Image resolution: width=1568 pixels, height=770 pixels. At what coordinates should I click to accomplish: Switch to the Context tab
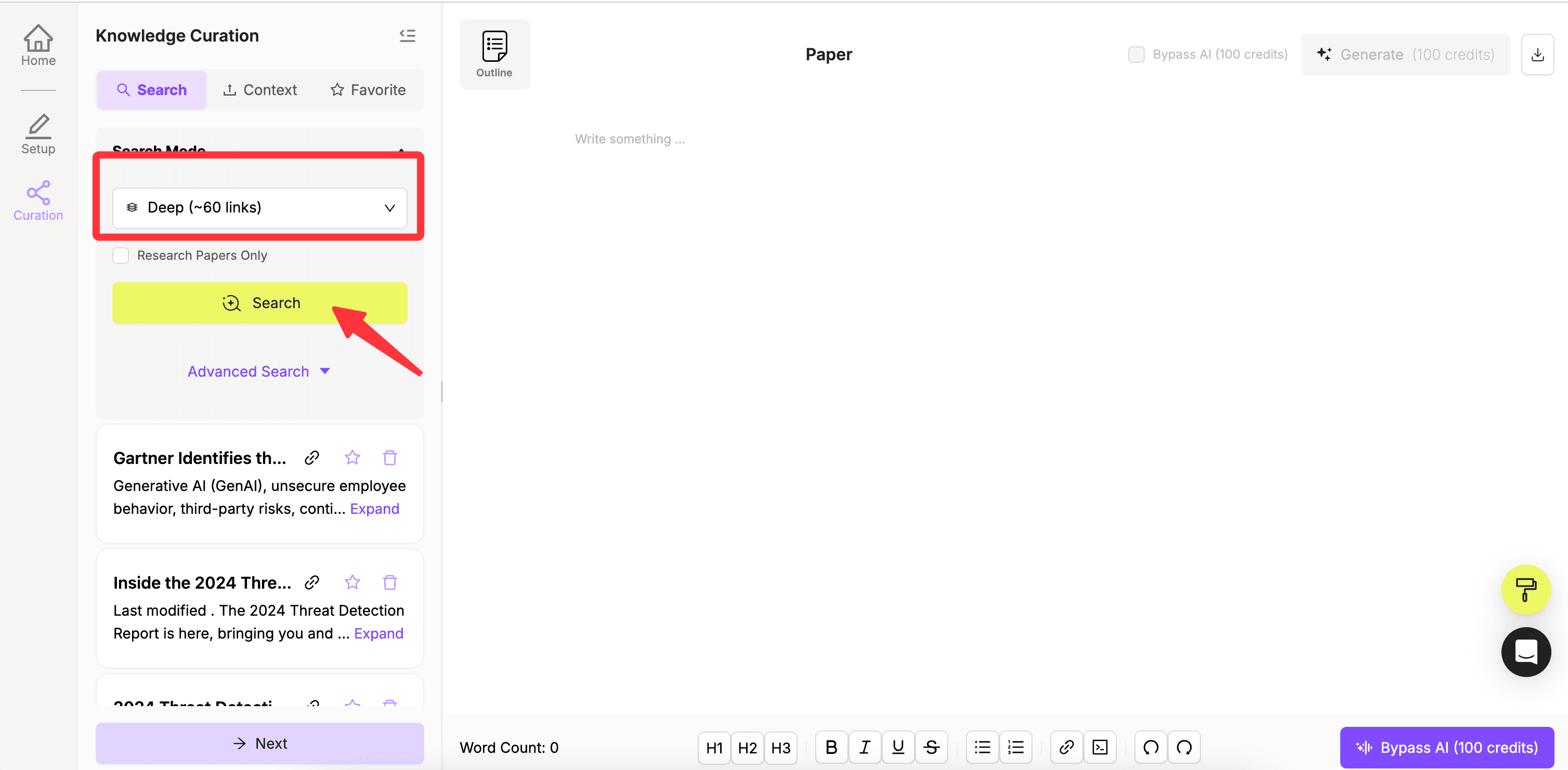pos(260,90)
